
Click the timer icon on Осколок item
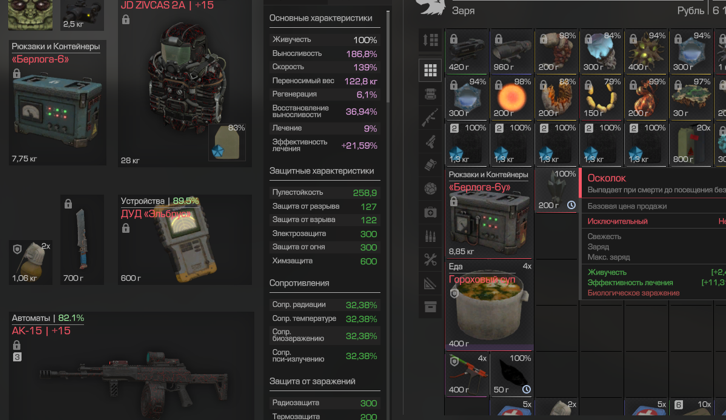[571, 205]
